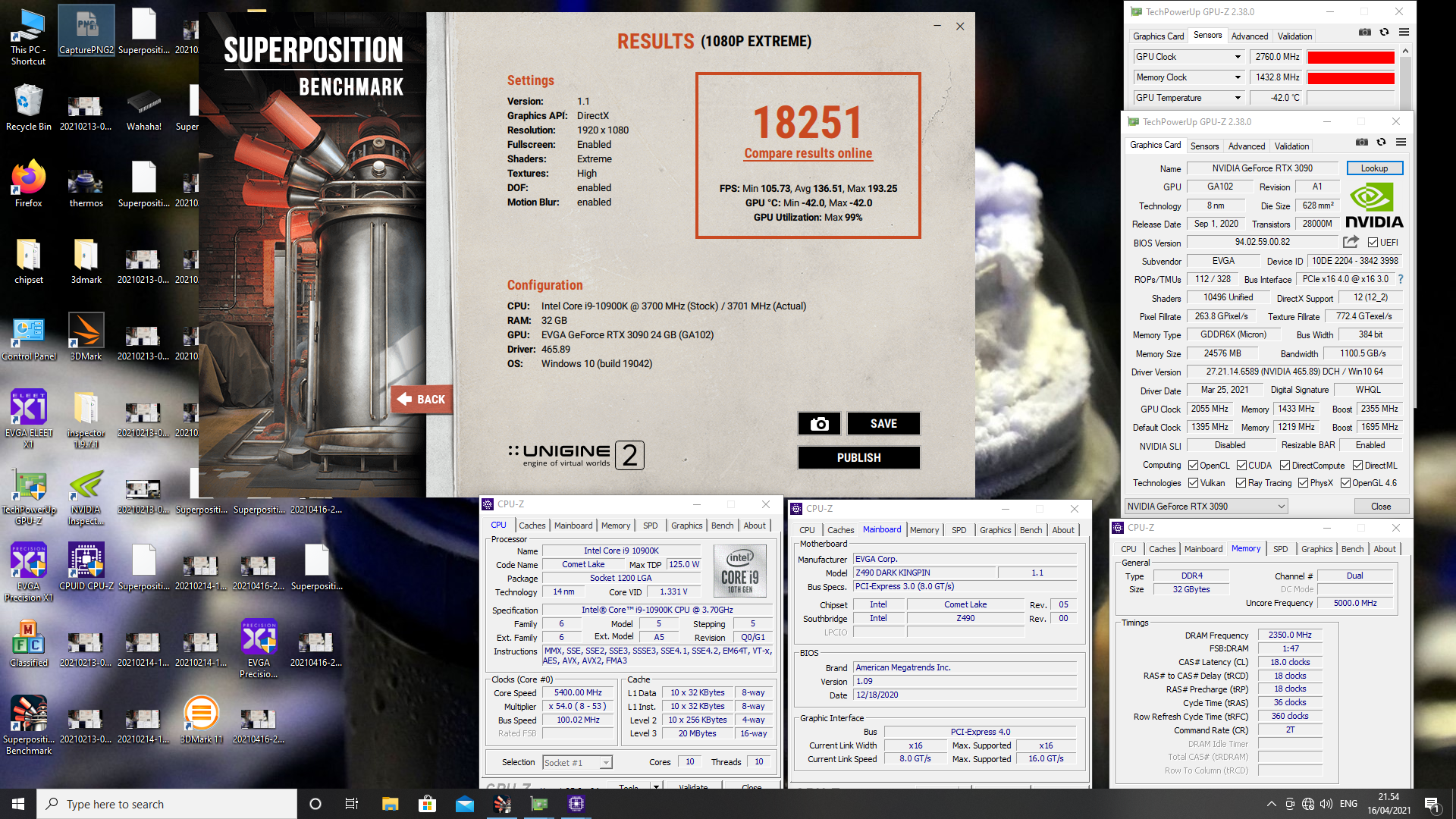Toggle Ray Tracing checkbox in GPU-Z
Image resolution: width=1456 pixels, height=819 pixels.
pos(1241,483)
